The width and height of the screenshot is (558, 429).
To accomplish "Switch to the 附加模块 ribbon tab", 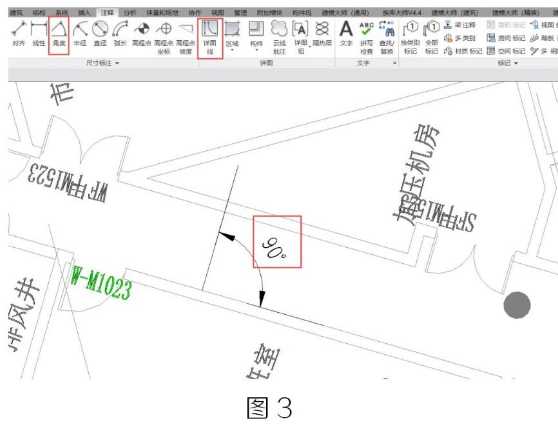I will click(x=269, y=12).
